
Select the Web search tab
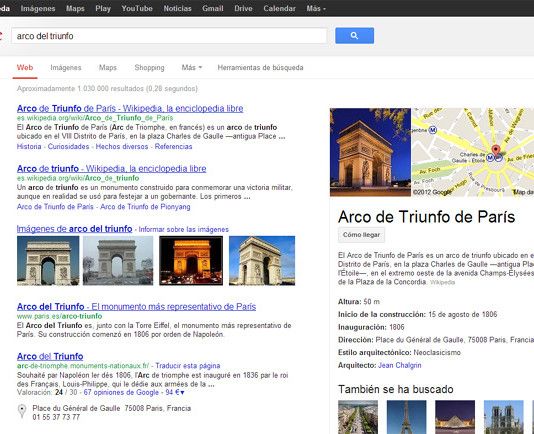pos(25,67)
